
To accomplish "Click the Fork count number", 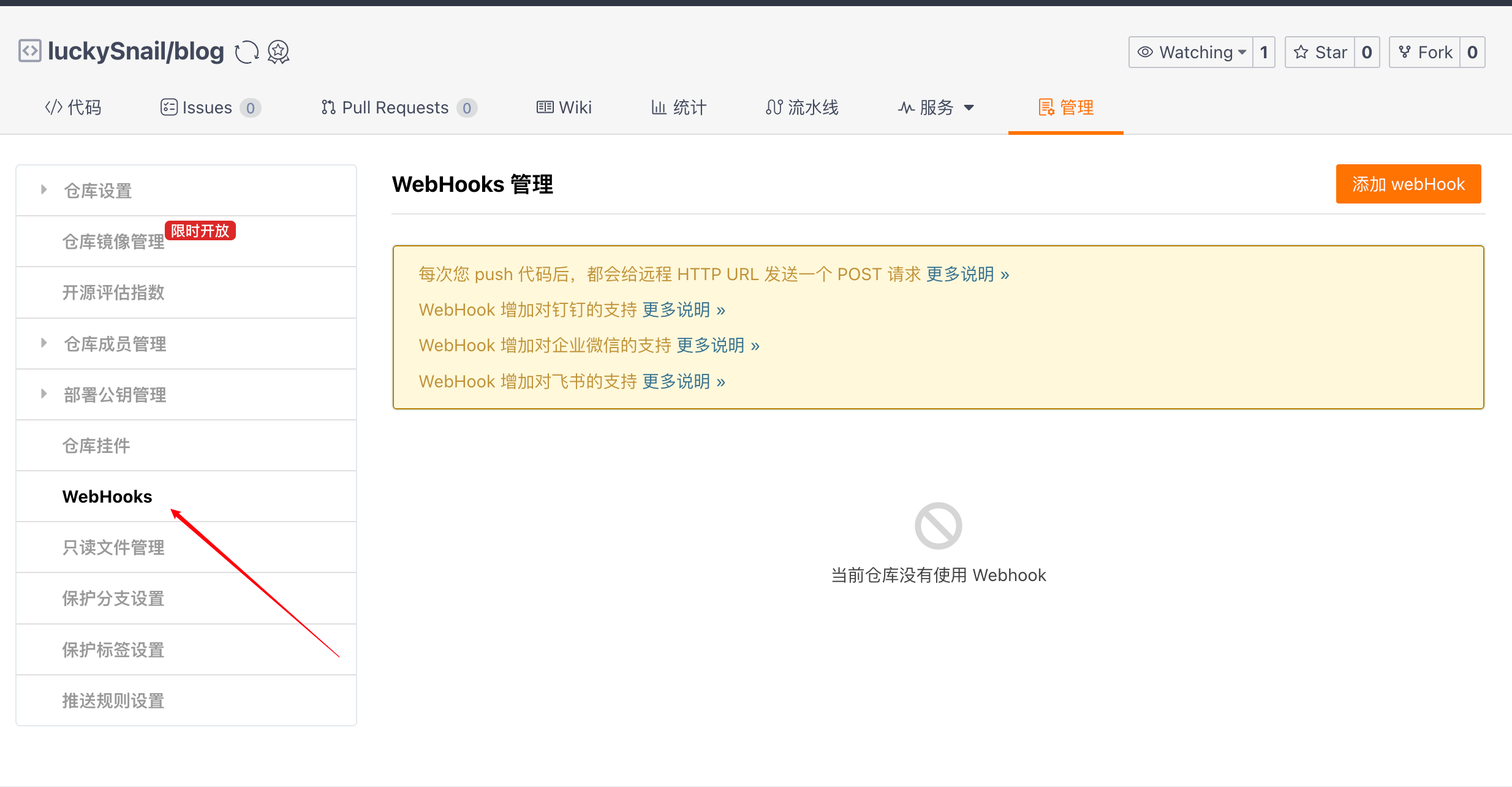I will (x=1472, y=52).
